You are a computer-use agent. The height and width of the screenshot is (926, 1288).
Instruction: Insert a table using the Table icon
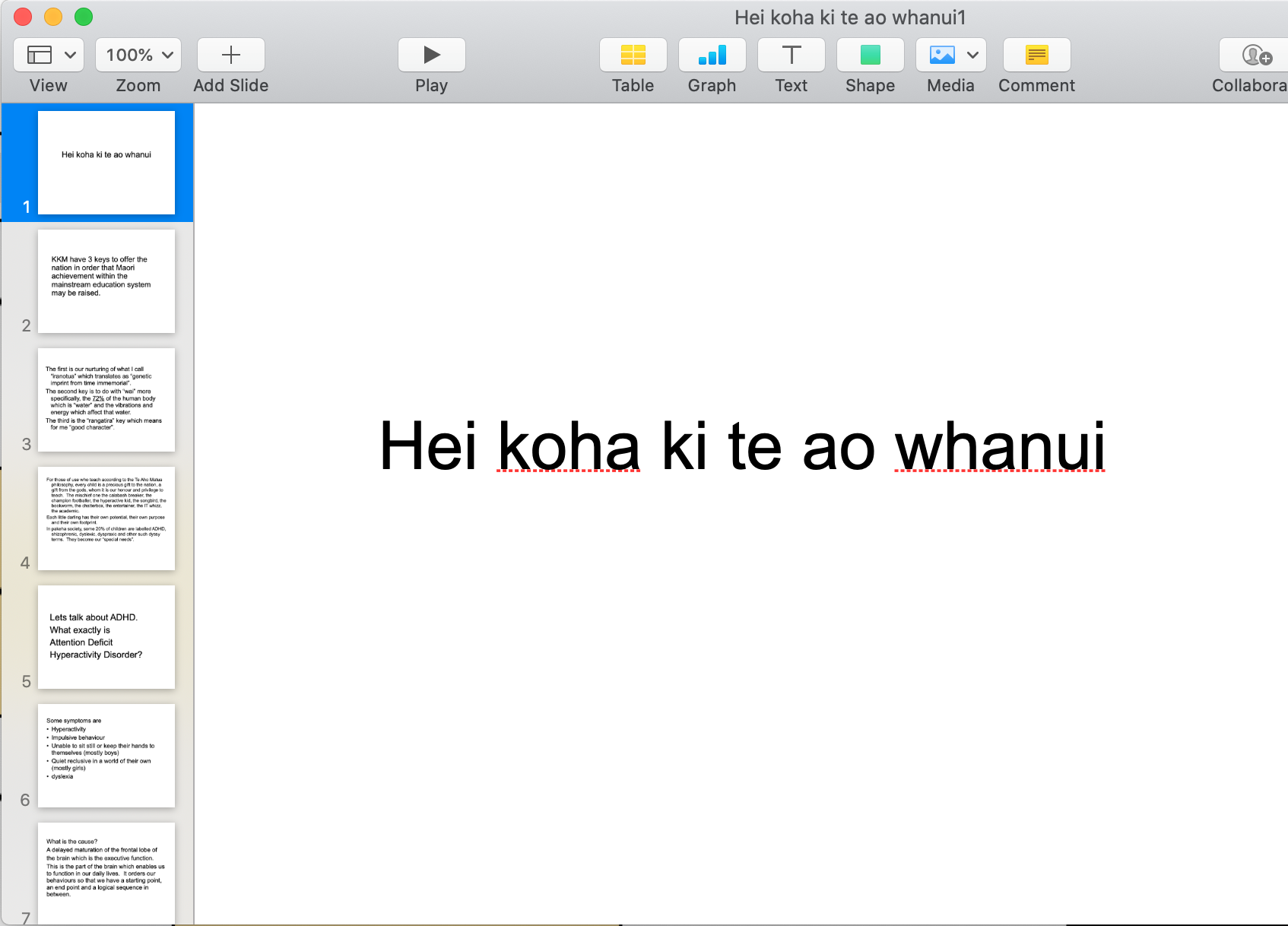(x=633, y=55)
